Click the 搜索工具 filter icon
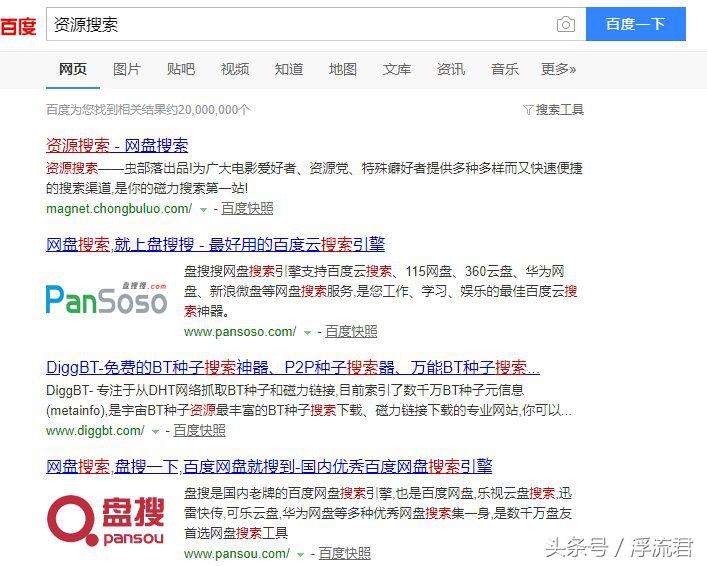 click(x=528, y=110)
